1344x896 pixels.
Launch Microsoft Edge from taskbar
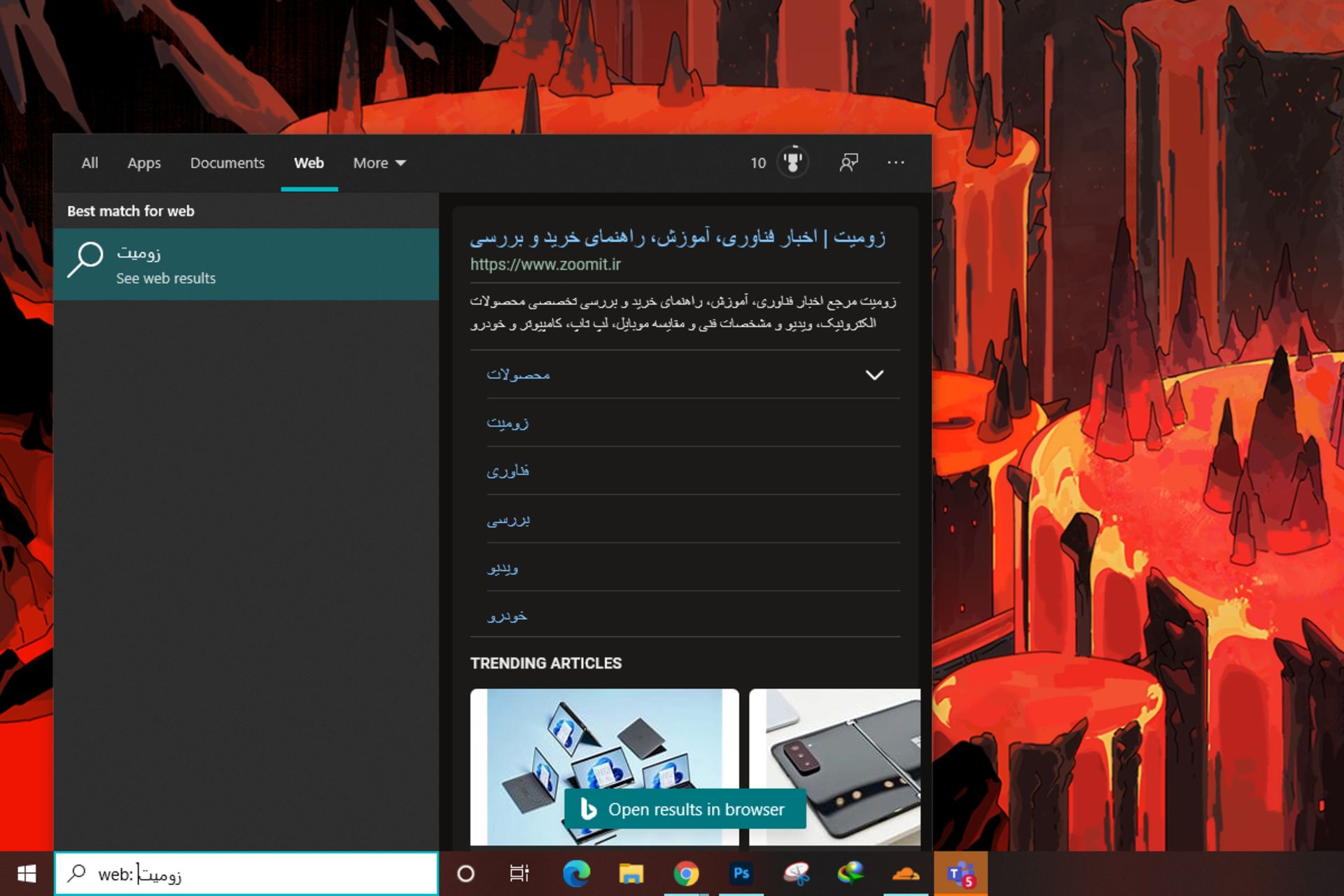coord(576,874)
